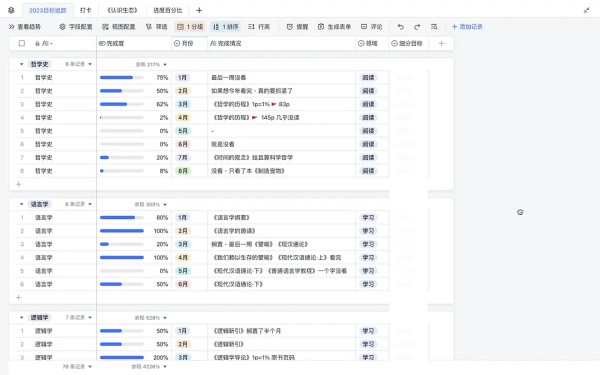
Task: Open the layers icon left of the tabs
Action: coord(11,10)
